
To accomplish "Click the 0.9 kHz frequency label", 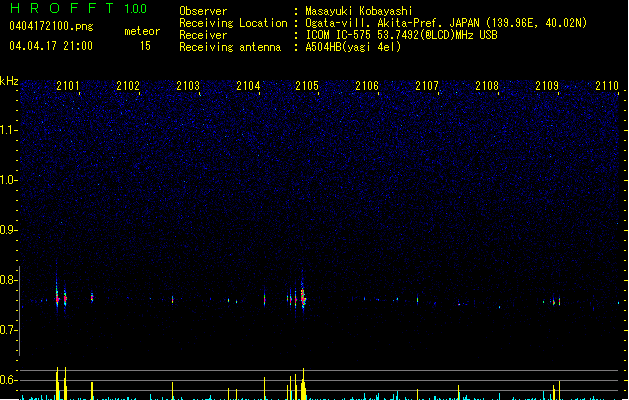I will (x=9, y=230).
